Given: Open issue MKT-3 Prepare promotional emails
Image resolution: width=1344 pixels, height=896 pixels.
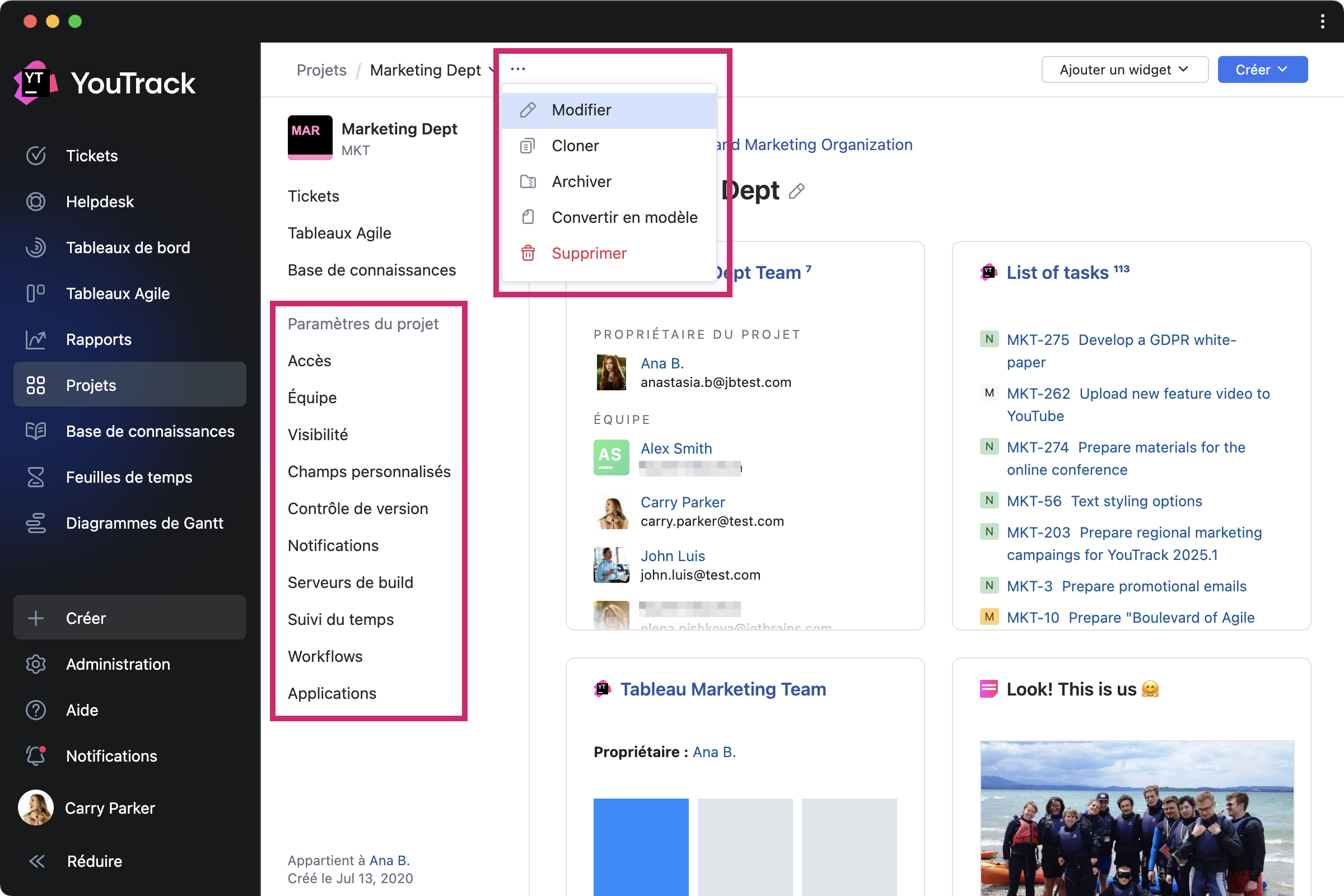Looking at the screenshot, I should pyautogui.click(x=1126, y=586).
